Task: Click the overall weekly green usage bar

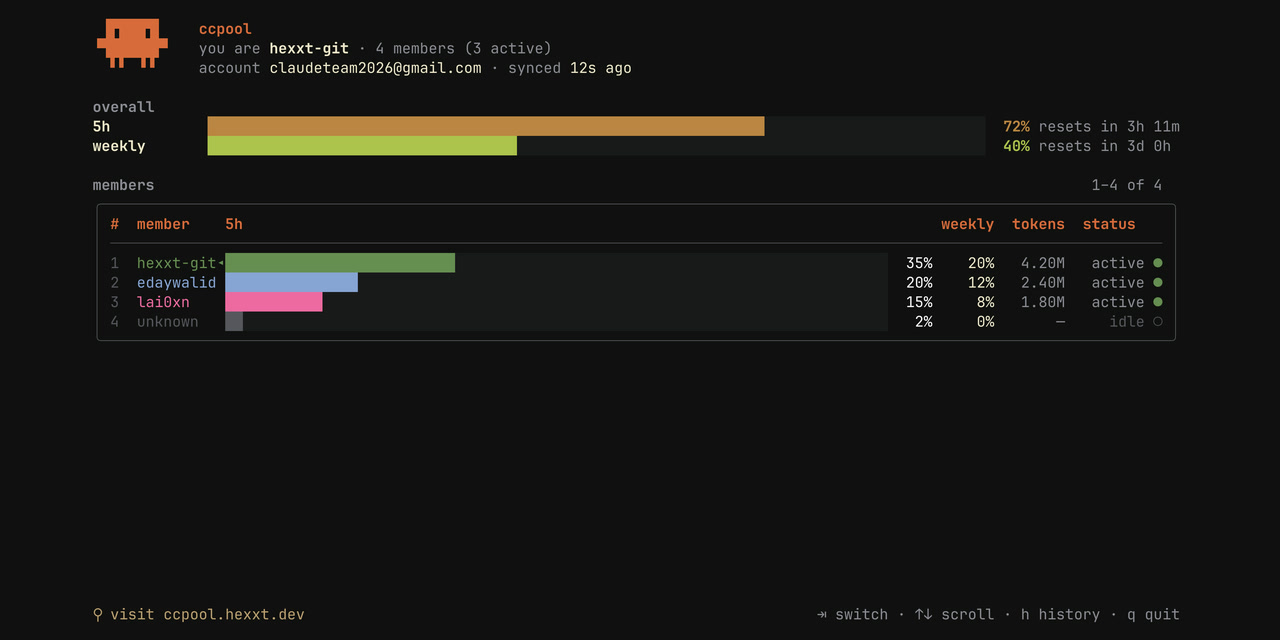Action: coord(362,146)
